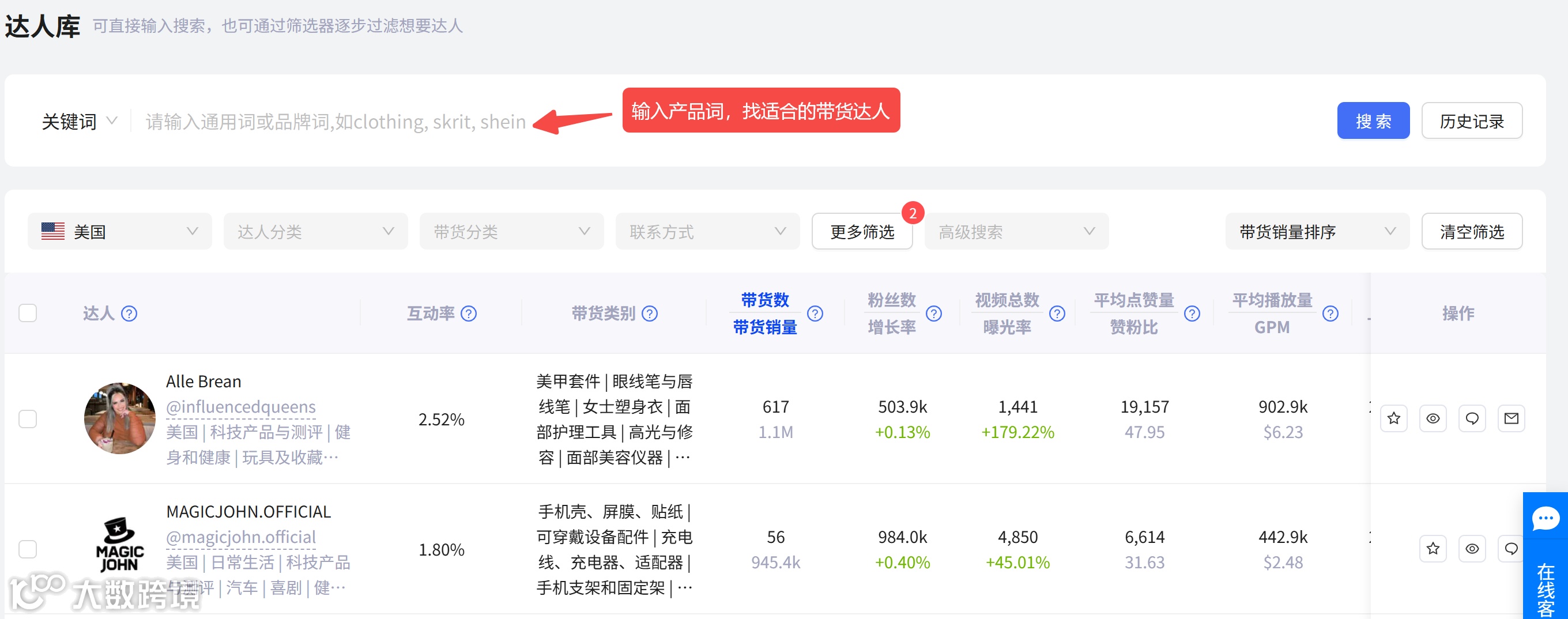This screenshot has height=619, width=1568.
Task: Click the 503.9k follower count
Action: (x=902, y=406)
